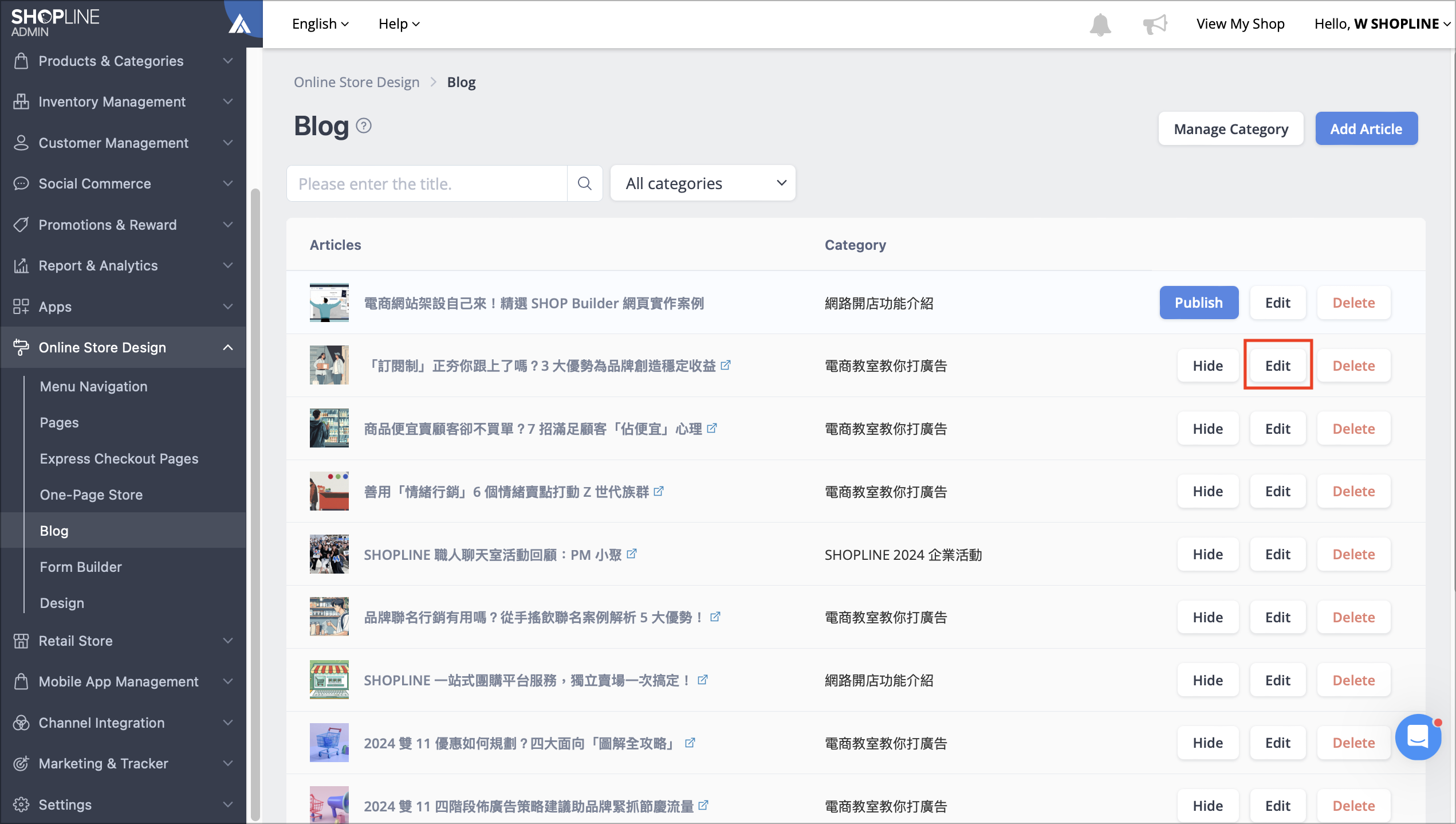Screen dimensions: 1456x824
Task: Click the Retail Store storefront icon
Action: 21,641
